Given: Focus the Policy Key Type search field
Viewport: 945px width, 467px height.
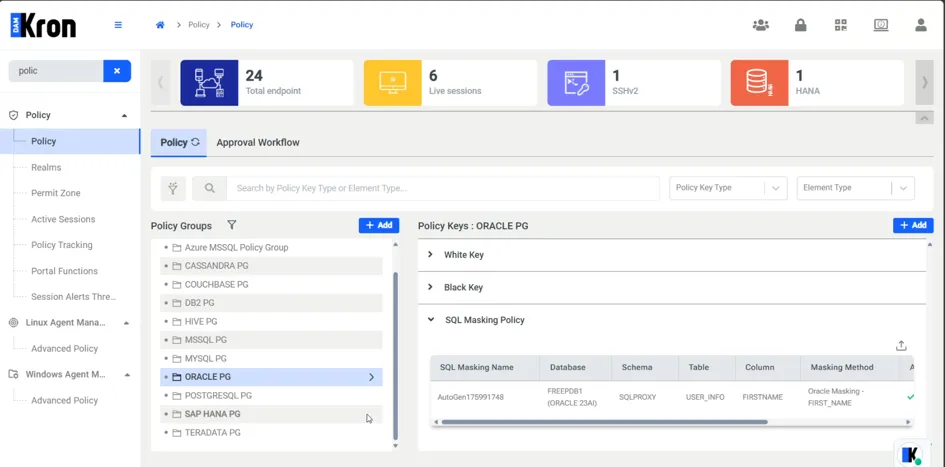Looking at the screenshot, I should tap(443, 188).
